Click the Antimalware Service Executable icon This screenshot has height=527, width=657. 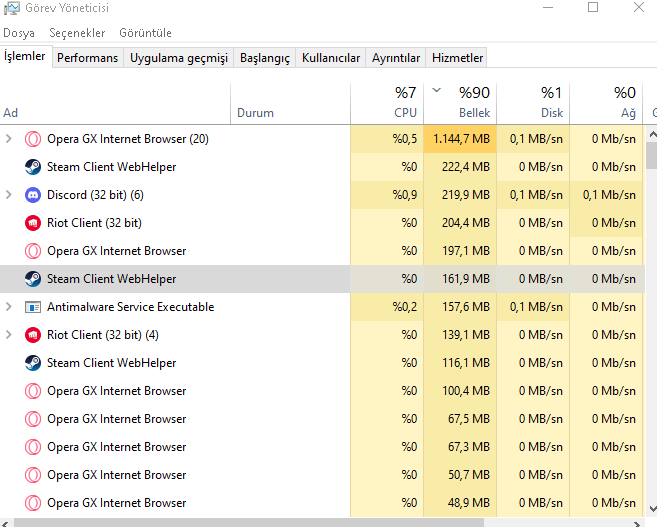[32, 307]
